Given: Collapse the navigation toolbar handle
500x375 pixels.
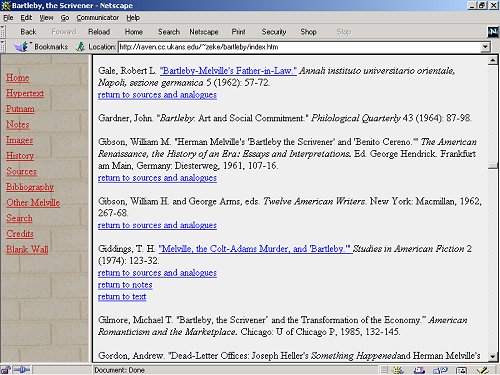Looking at the screenshot, I should tap(3, 32).
